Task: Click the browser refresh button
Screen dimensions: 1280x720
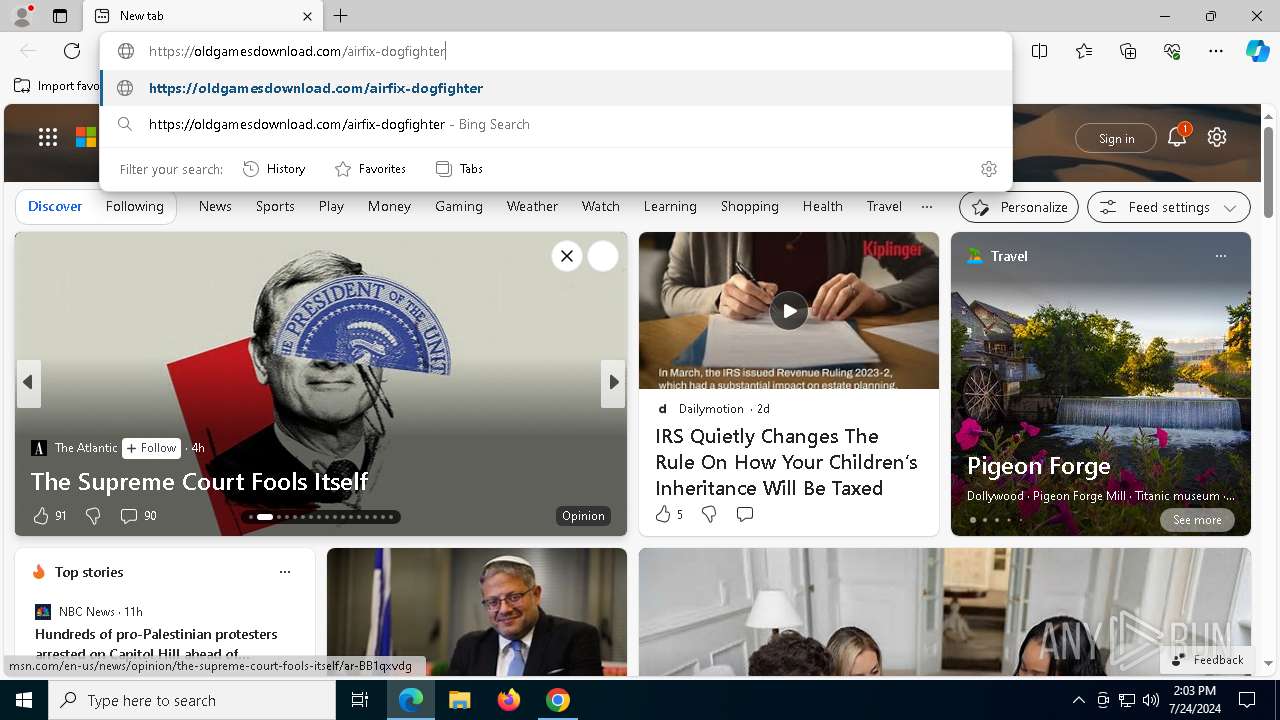Action: [72, 51]
